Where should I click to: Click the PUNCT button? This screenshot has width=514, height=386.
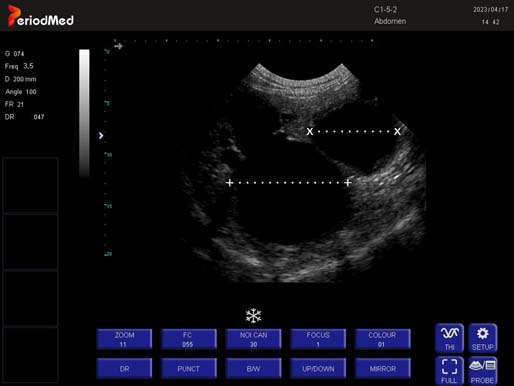189,368
